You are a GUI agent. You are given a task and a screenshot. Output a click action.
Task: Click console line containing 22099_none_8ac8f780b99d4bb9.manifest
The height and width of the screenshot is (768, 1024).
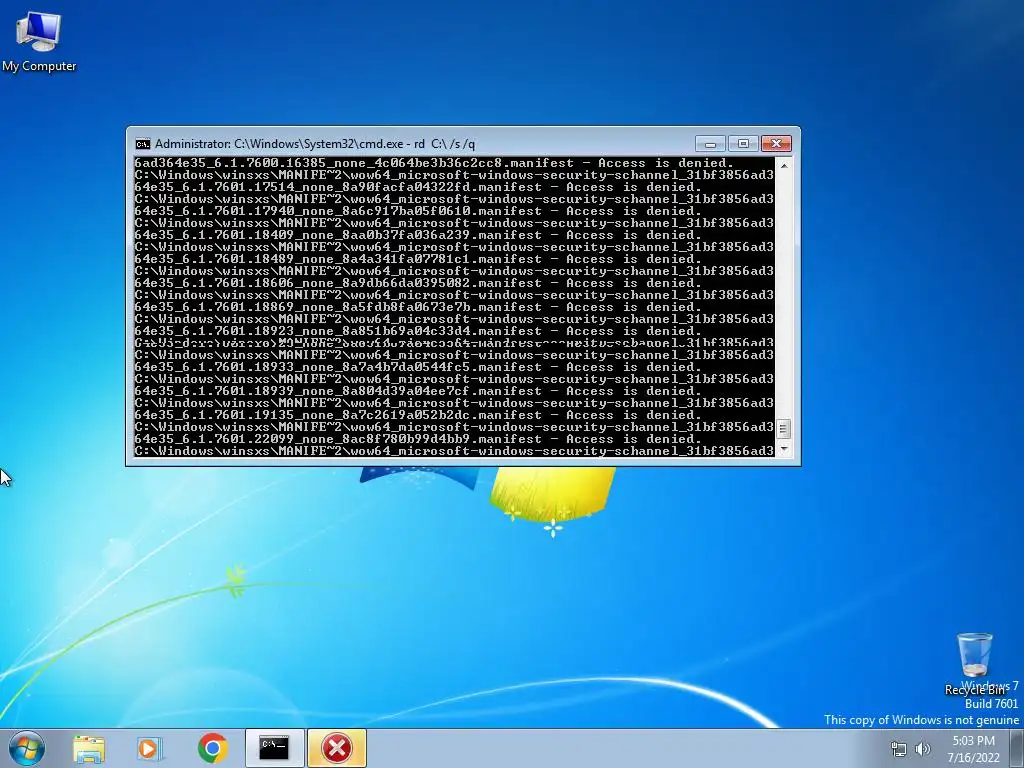[418, 440]
